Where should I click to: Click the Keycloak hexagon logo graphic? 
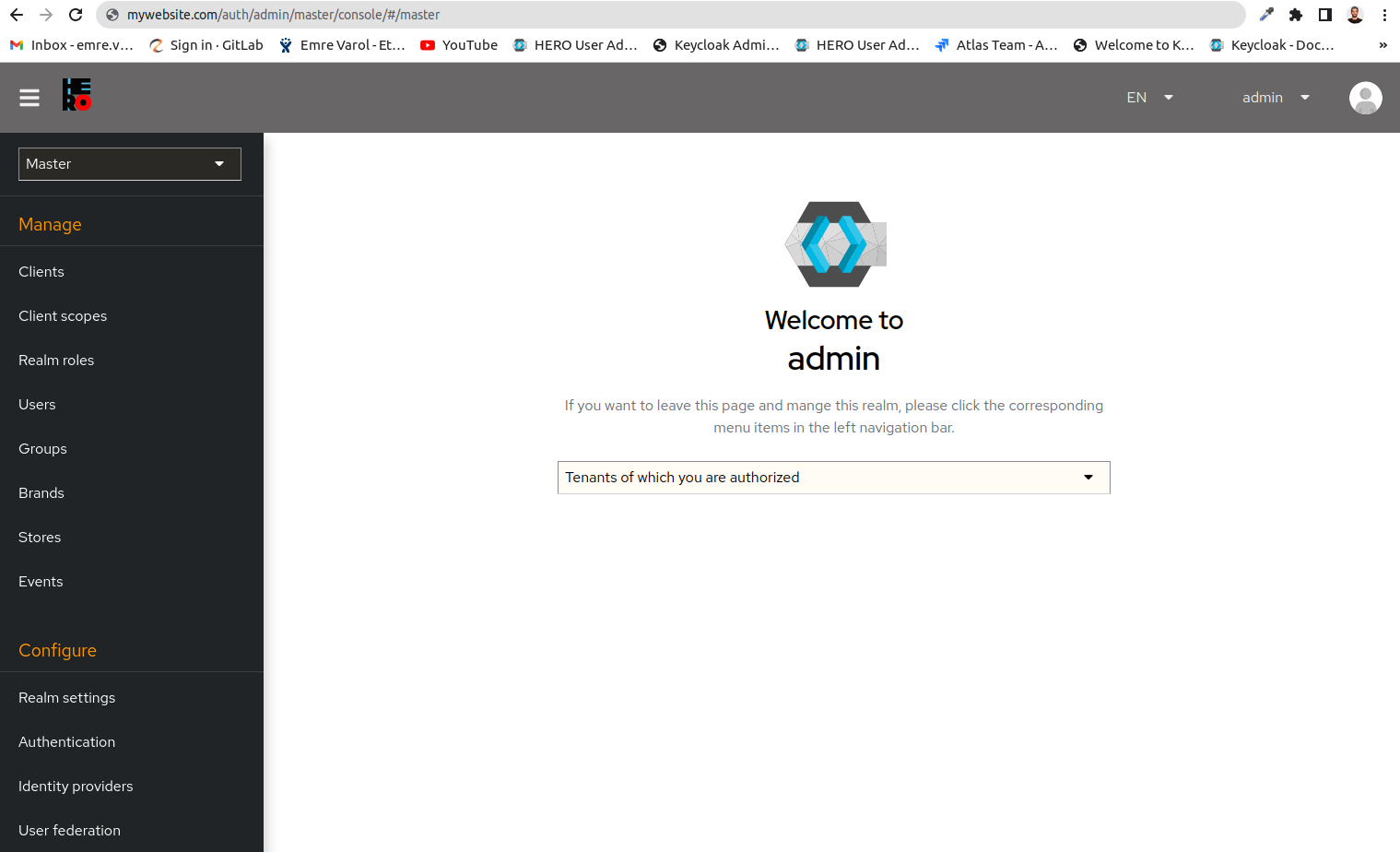(835, 243)
